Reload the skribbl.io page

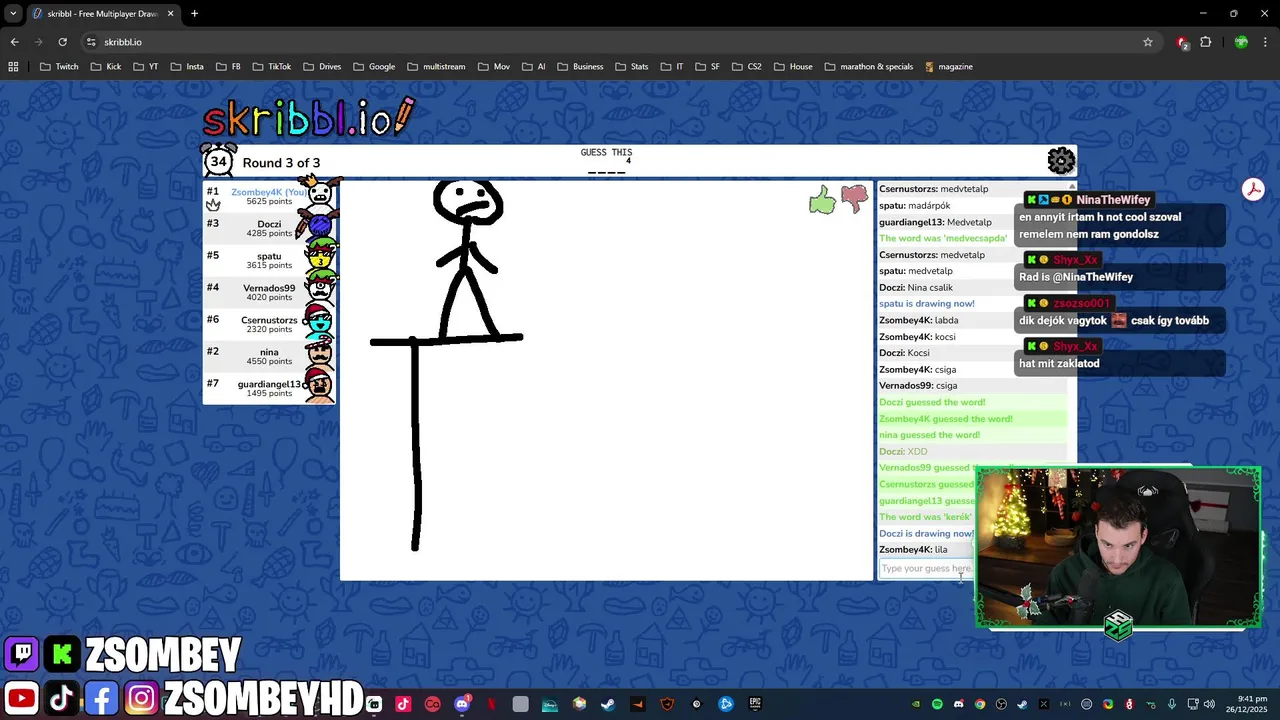62,42
